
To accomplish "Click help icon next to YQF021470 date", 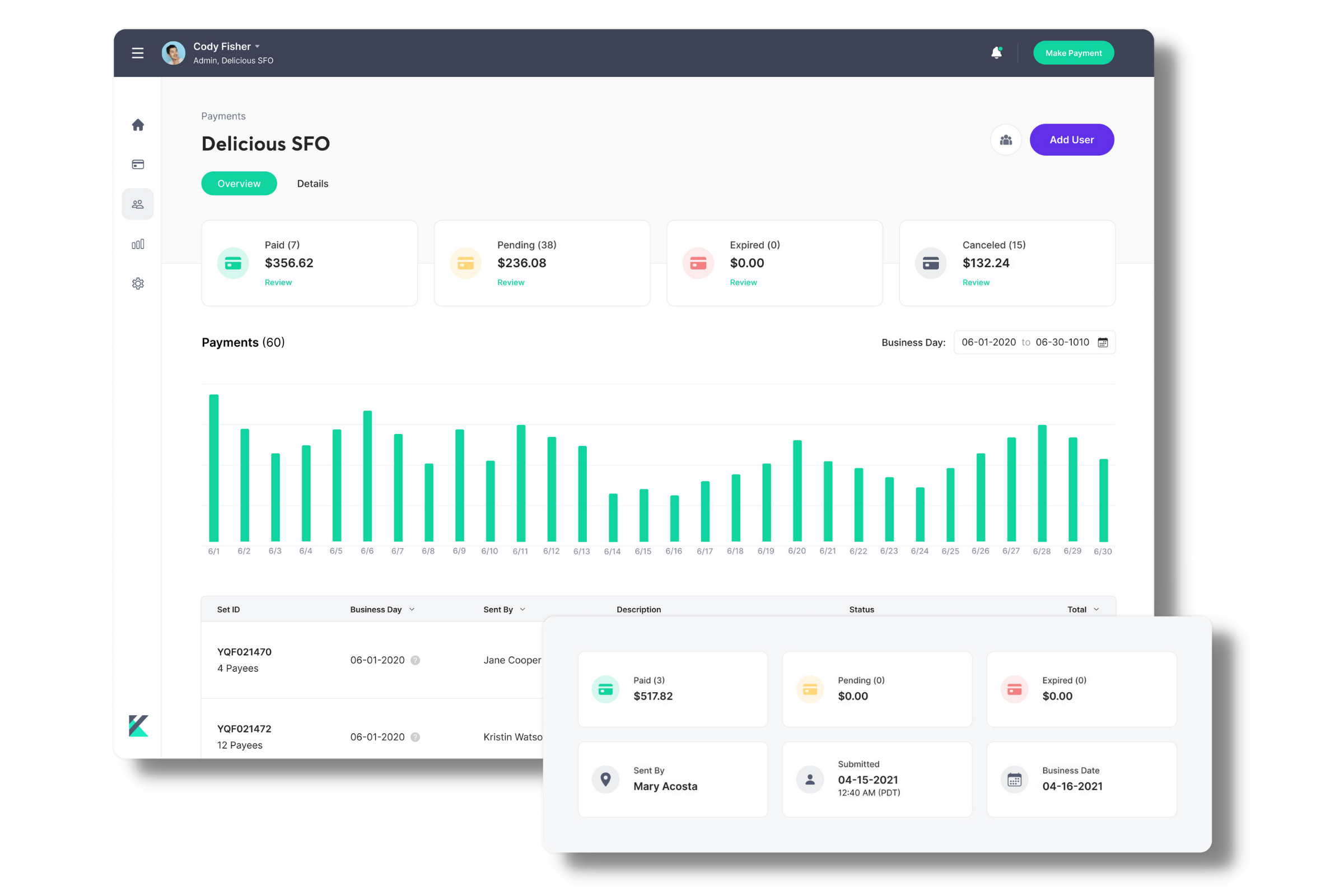I will pos(416,660).
